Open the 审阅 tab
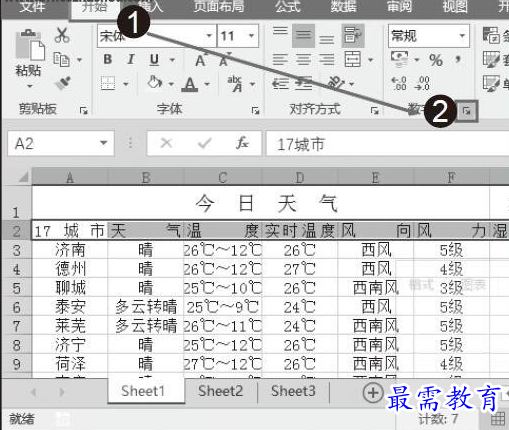 click(x=399, y=6)
